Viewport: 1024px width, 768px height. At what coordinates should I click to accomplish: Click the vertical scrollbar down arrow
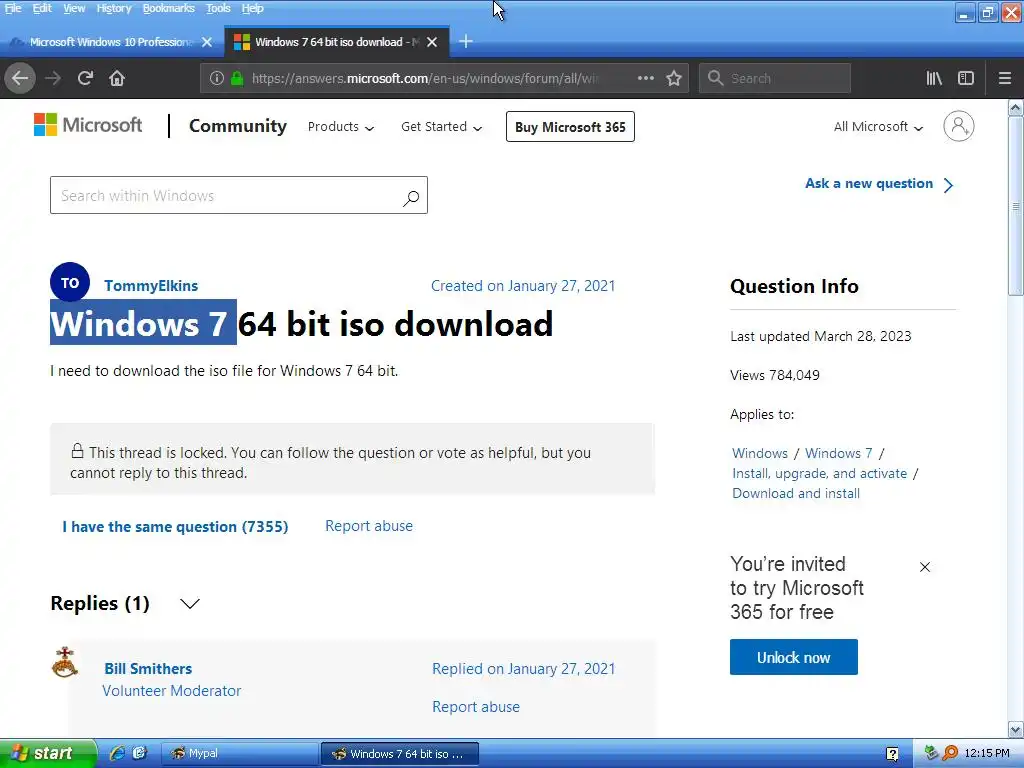(1016, 729)
